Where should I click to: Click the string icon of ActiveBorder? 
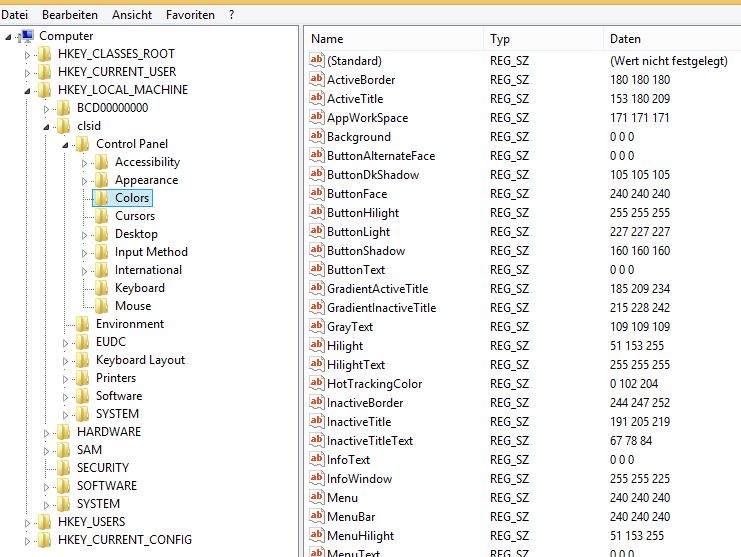pos(316,79)
